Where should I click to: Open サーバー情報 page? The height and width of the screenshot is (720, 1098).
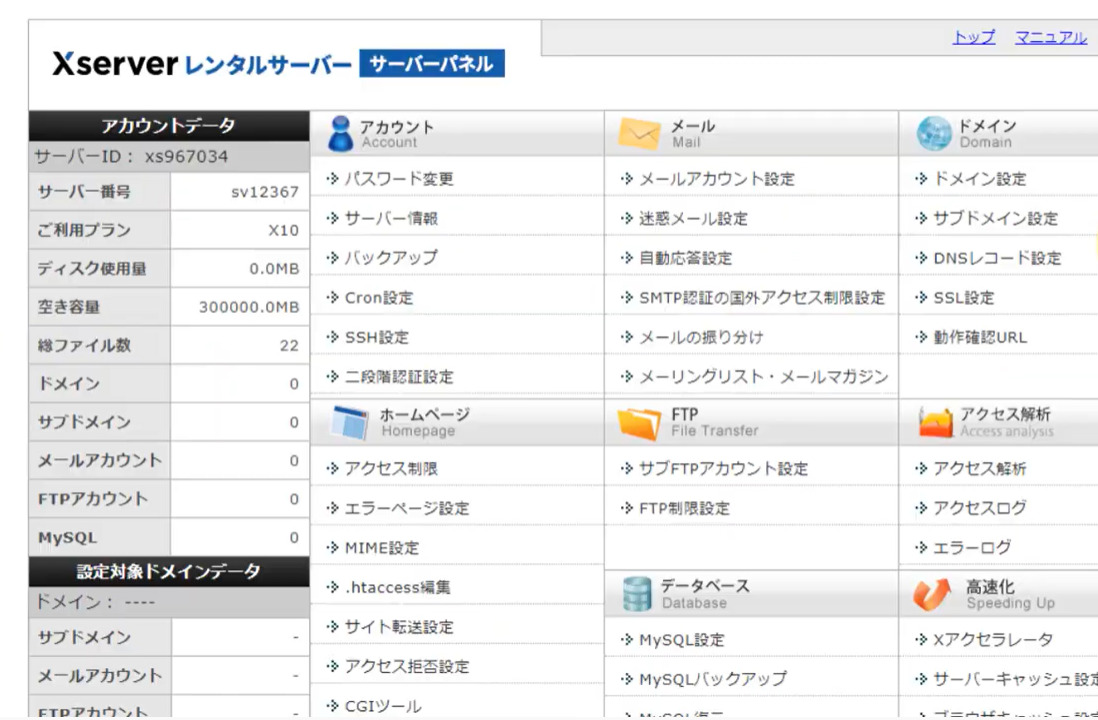pyautogui.click(x=391, y=219)
